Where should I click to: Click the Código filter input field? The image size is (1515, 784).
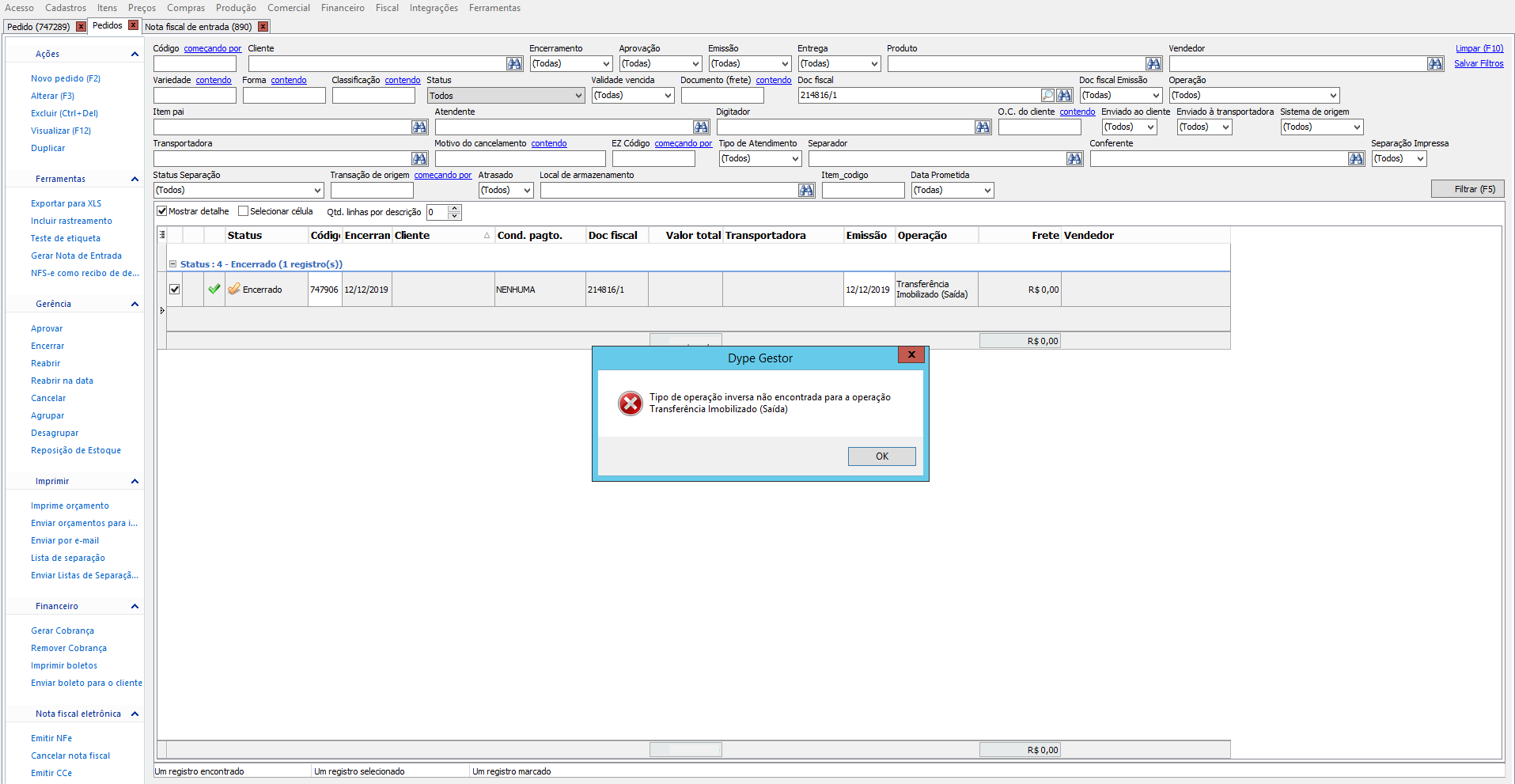195,63
